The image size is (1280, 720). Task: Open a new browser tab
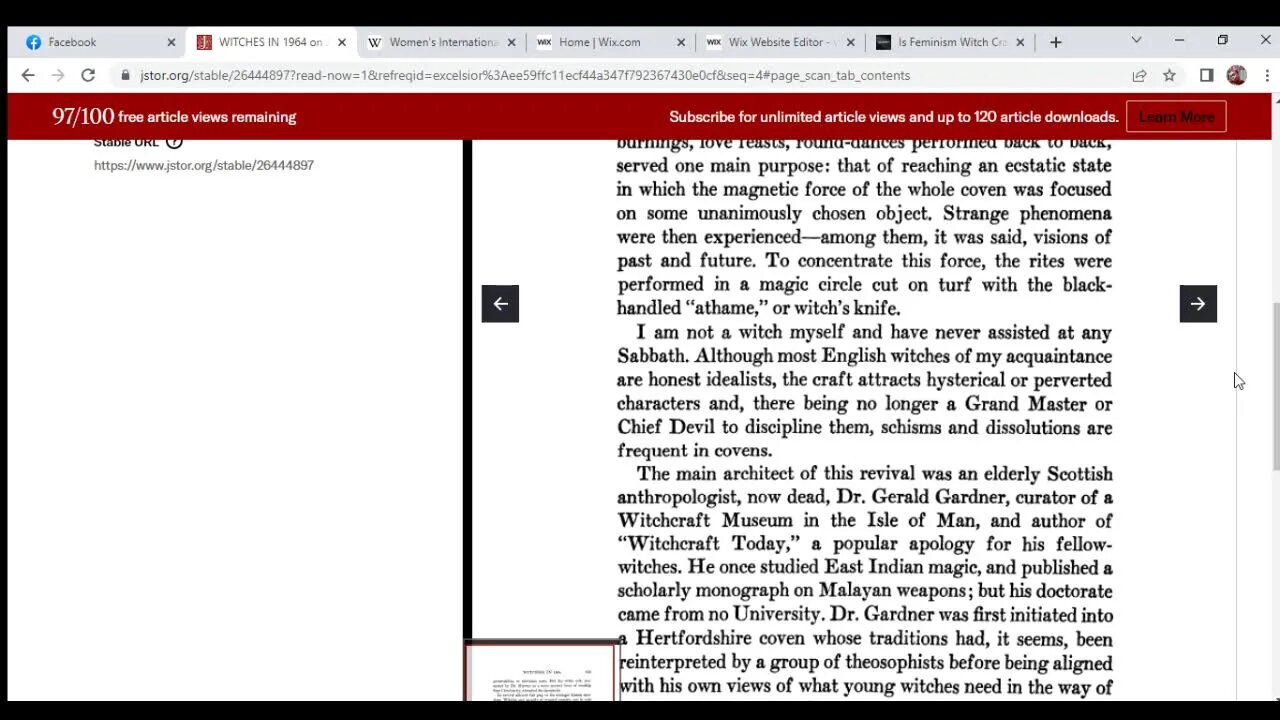click(1055, 42)
